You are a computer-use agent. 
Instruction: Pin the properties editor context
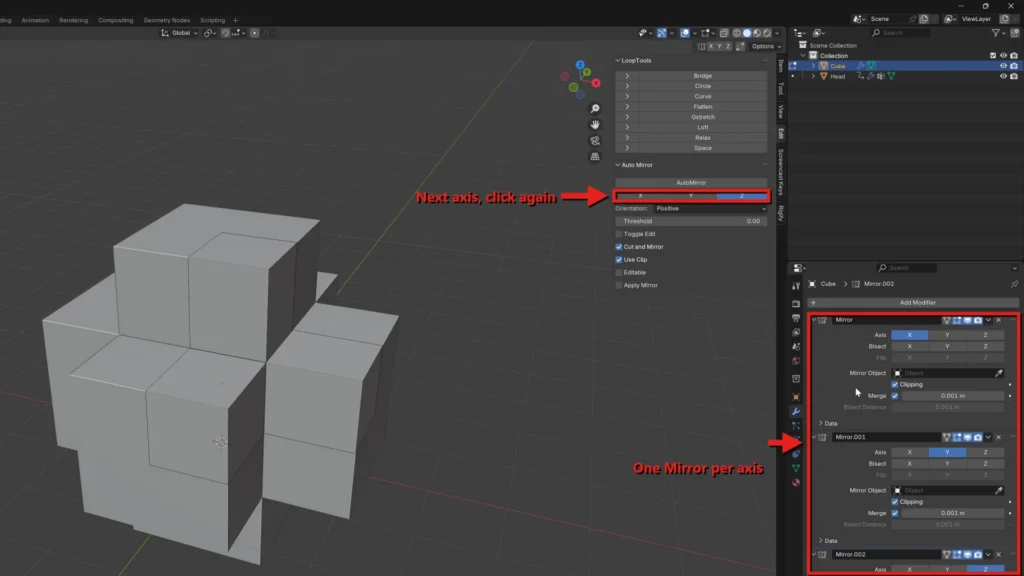[1014, 284]
